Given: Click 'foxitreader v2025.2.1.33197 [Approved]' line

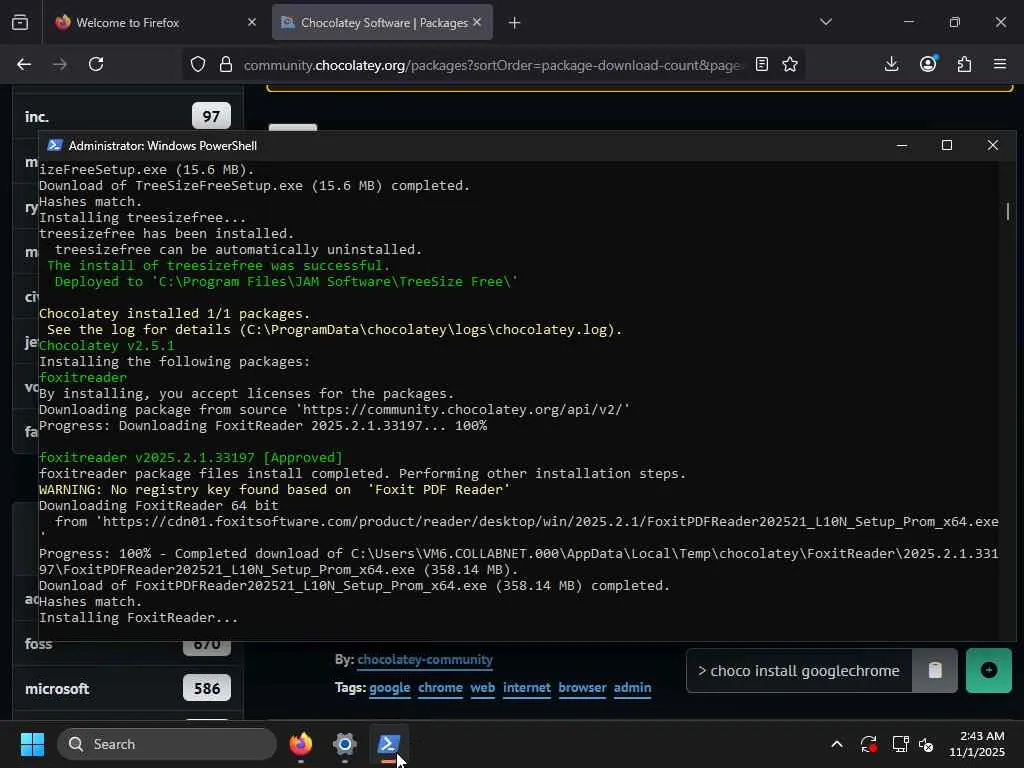Looking at the screenshot, I should click(x=191, y=458).
